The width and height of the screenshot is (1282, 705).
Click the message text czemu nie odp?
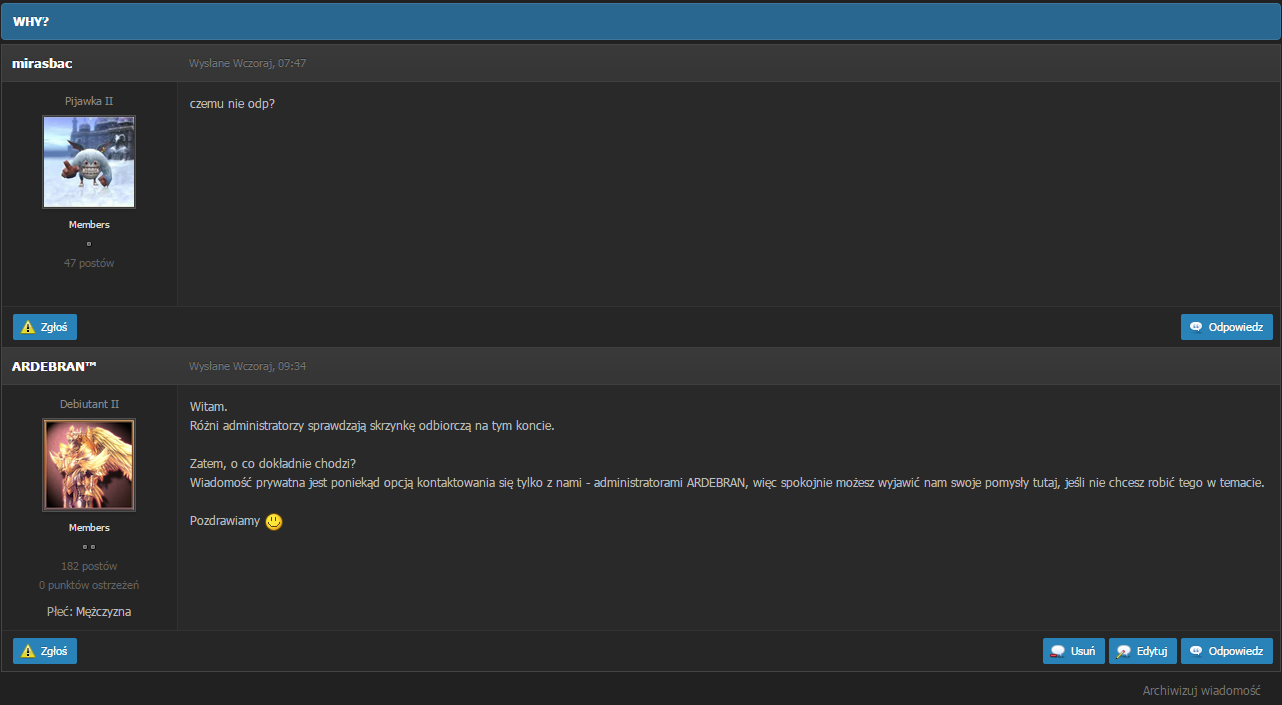pyautogui.click(x=232, y=104)
